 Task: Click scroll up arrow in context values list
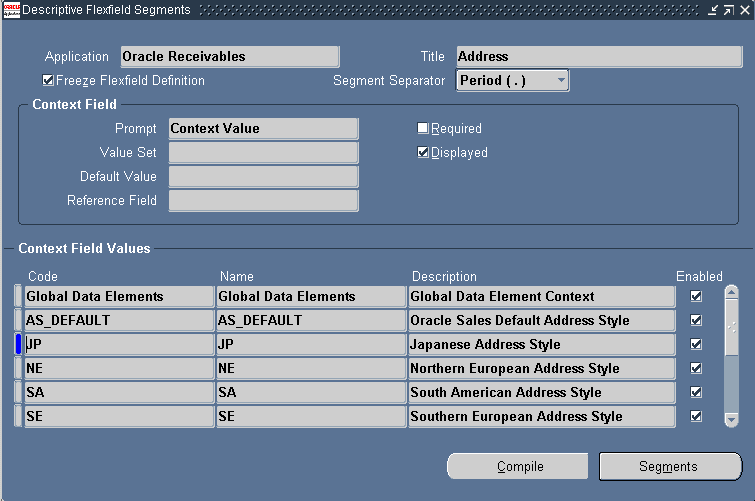731,292
